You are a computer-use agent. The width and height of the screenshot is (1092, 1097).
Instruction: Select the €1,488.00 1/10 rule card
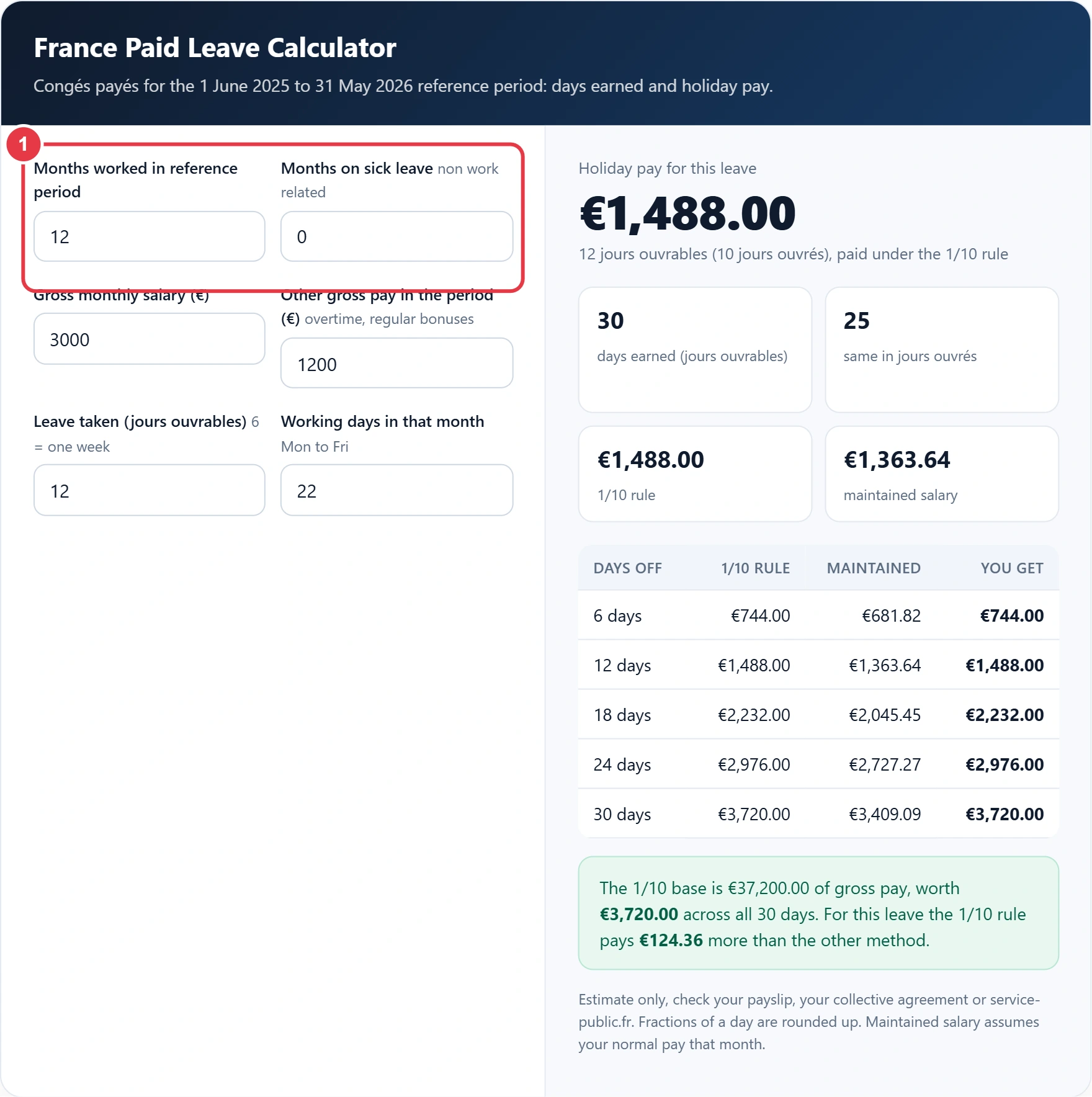(695, 474)
